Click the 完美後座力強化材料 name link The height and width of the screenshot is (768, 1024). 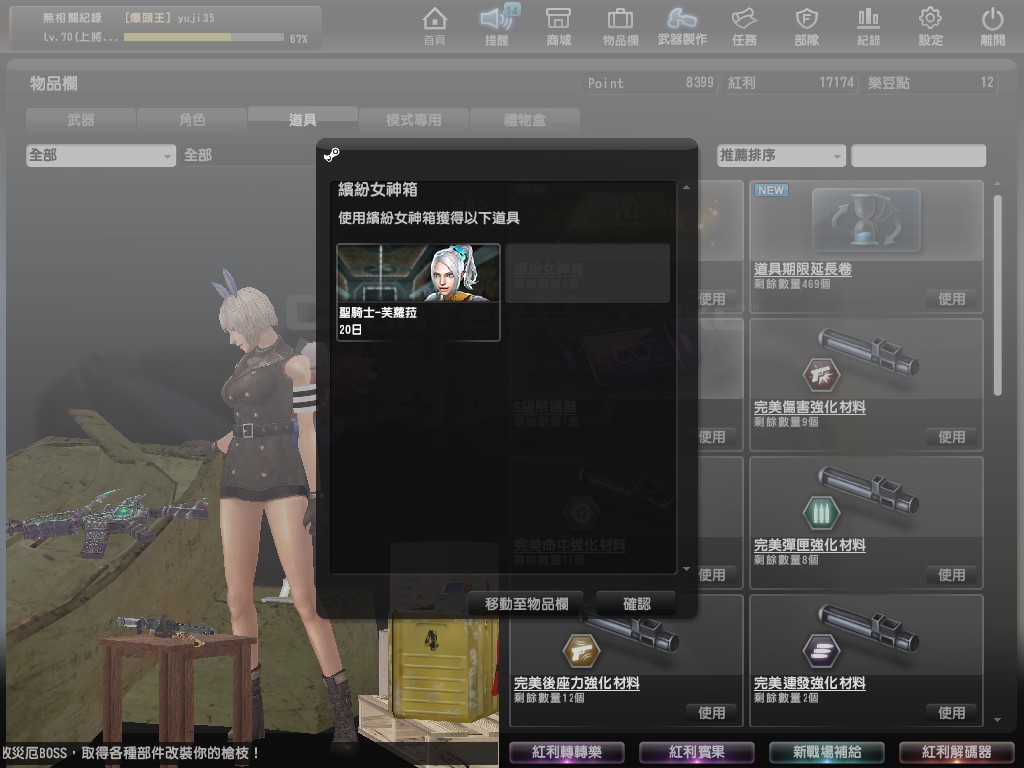pos(577,683)
